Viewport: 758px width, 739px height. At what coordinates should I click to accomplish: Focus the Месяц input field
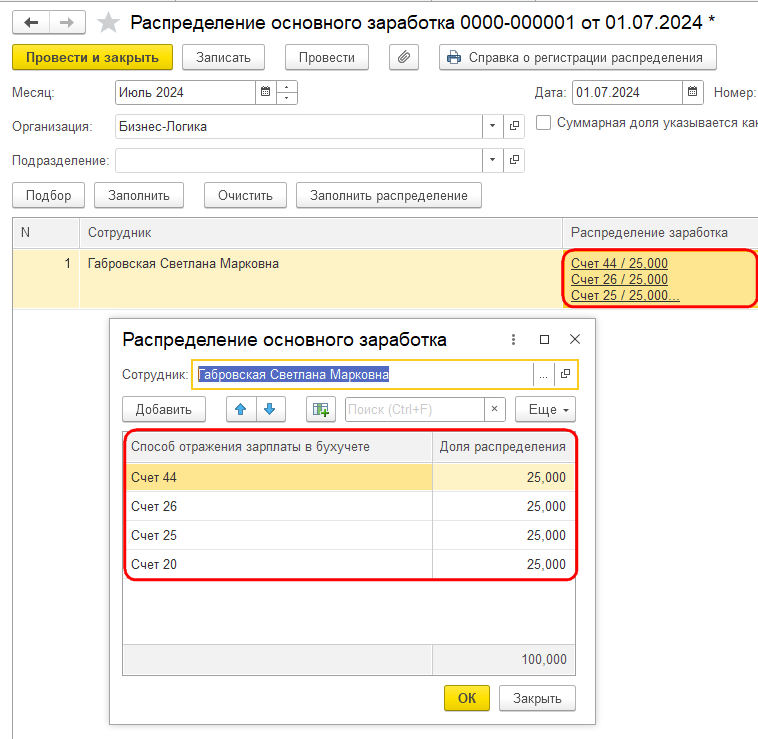186,92
